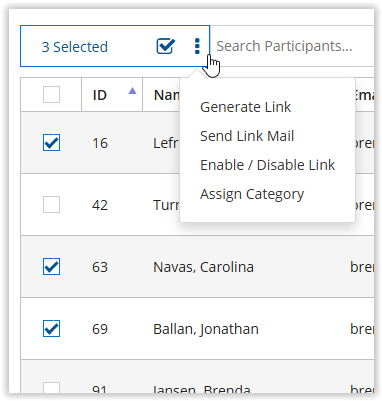The width and height of the screenshot is (382, 401).
Task: Select Assign Category menu entry
Action: point(252,194)
